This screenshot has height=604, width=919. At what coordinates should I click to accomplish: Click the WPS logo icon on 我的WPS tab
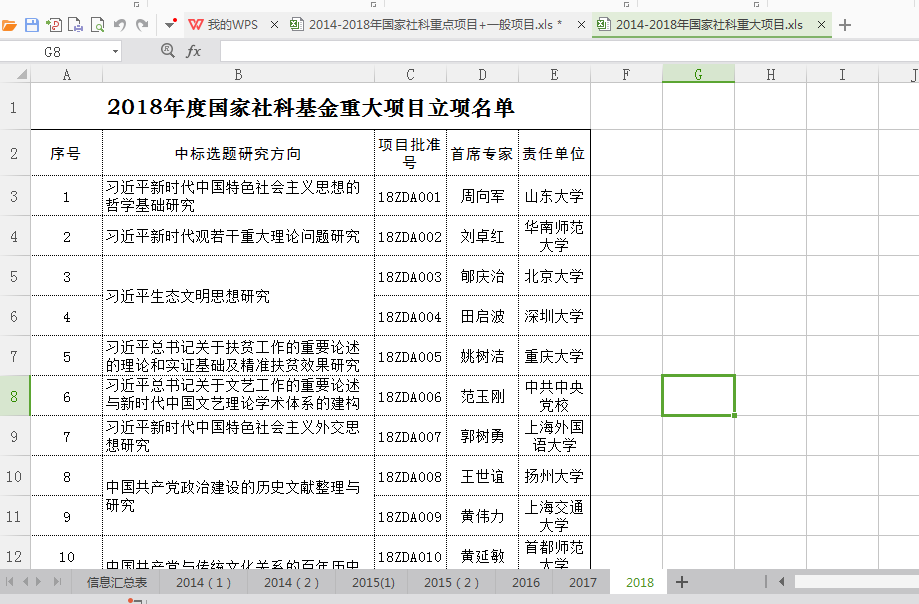click(196, 25)
